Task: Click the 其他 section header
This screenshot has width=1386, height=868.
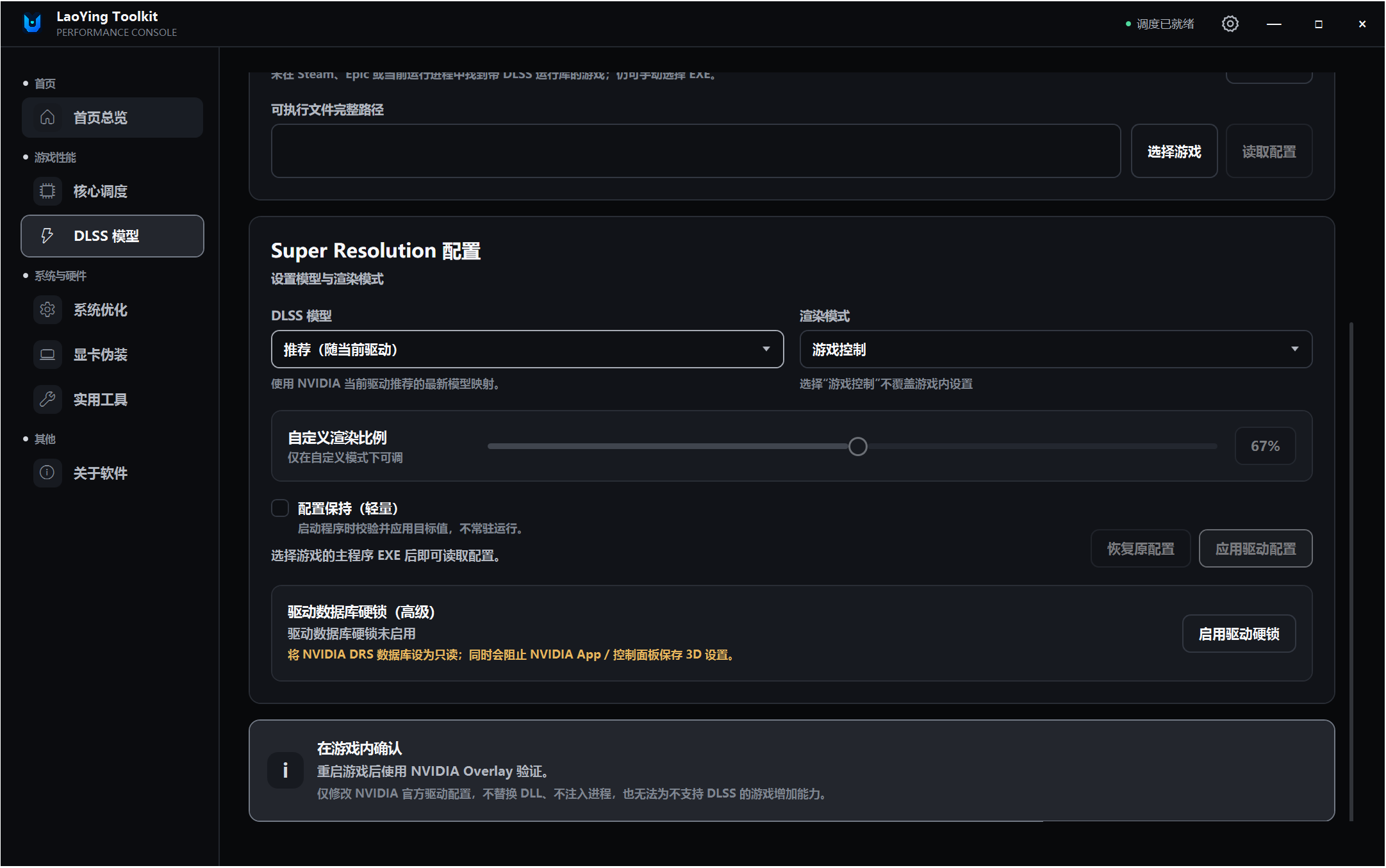Action: (45, 439)
